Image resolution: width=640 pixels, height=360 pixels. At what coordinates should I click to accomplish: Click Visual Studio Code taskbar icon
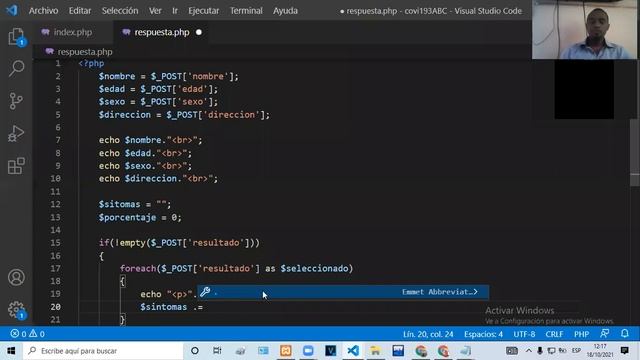[x=353, y=351]
